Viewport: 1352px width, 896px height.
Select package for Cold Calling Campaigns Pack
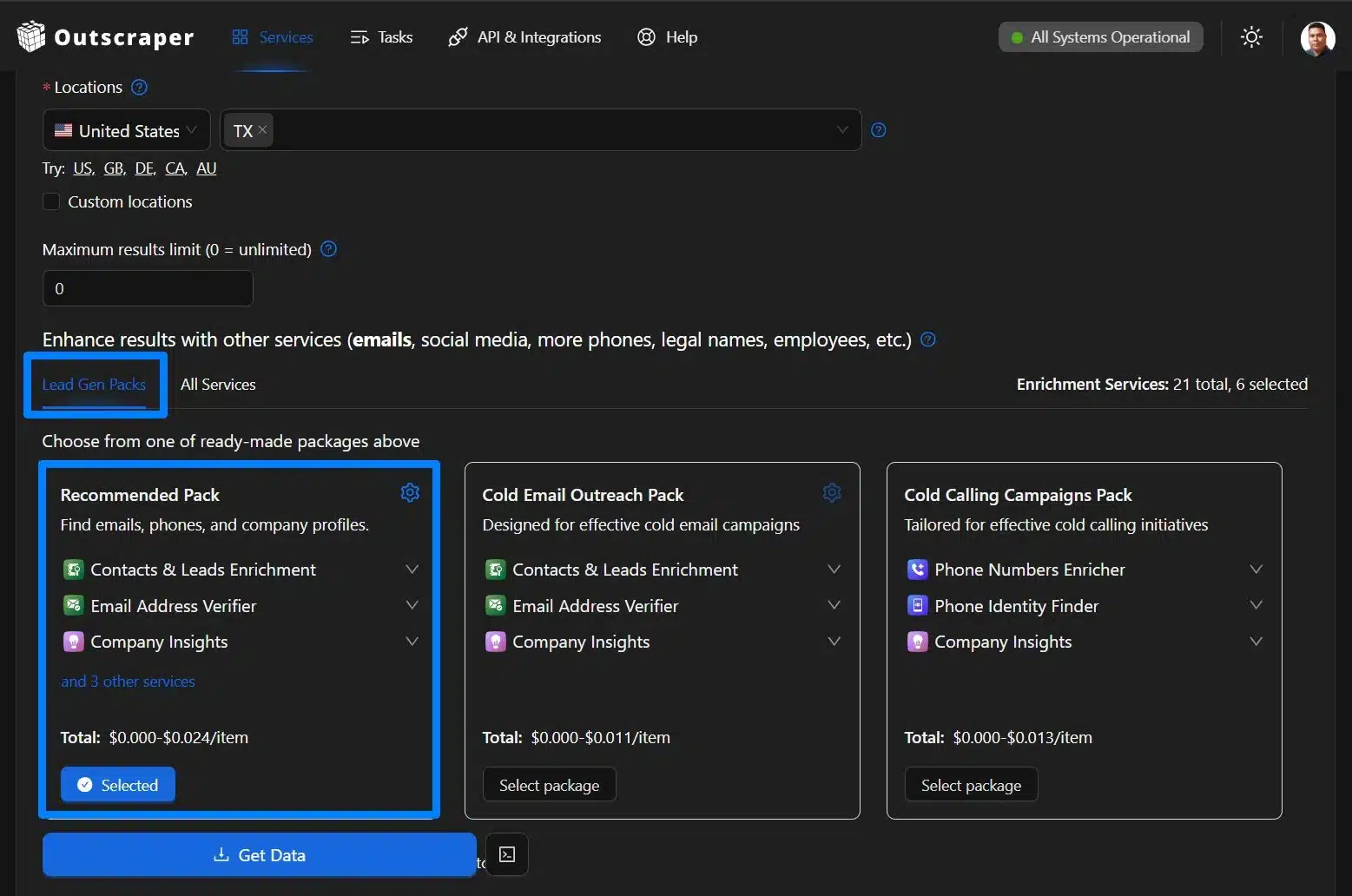pyautogui.click(x=971, y=785)
